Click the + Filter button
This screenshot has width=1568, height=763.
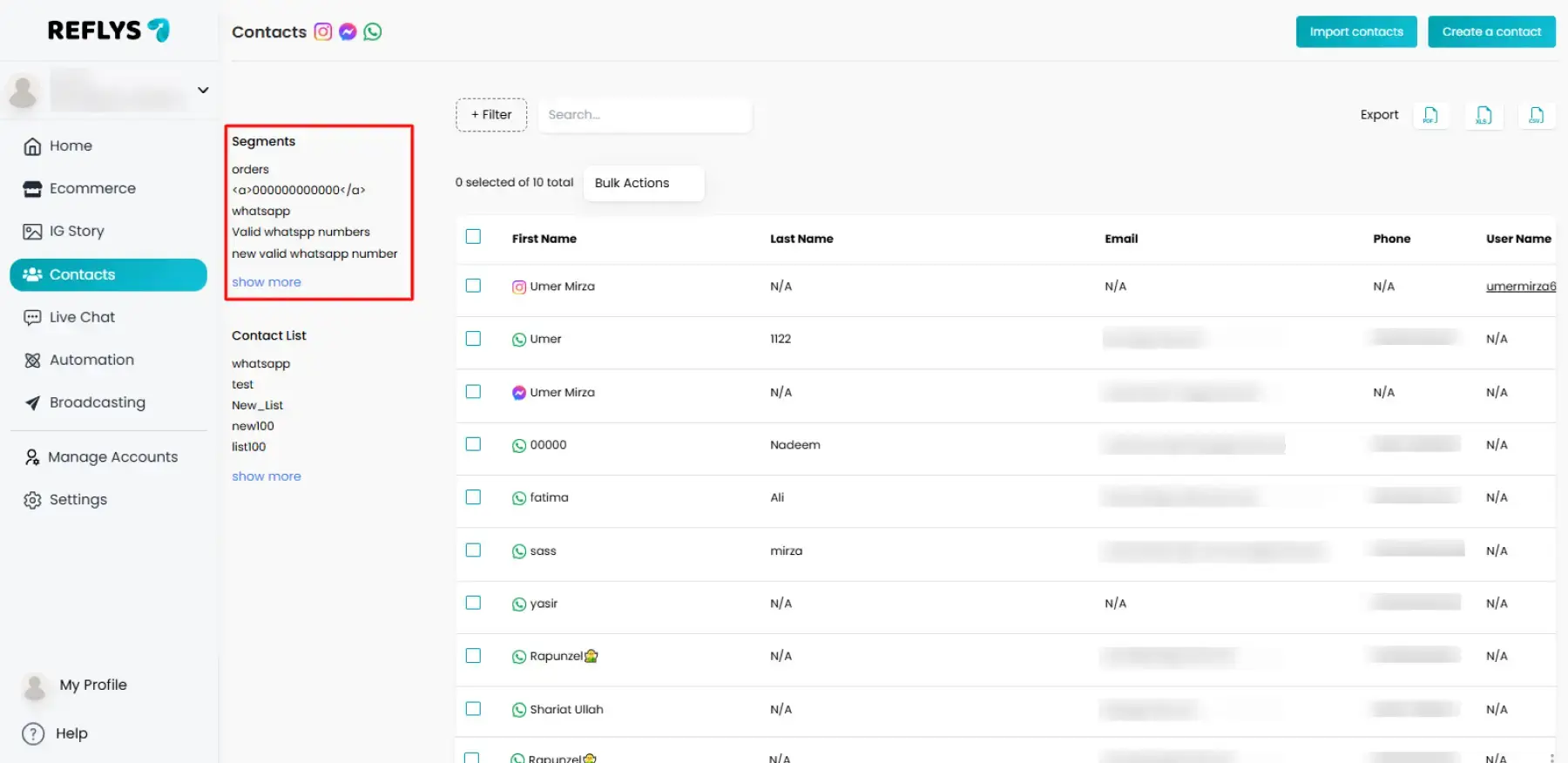point(491,115)
